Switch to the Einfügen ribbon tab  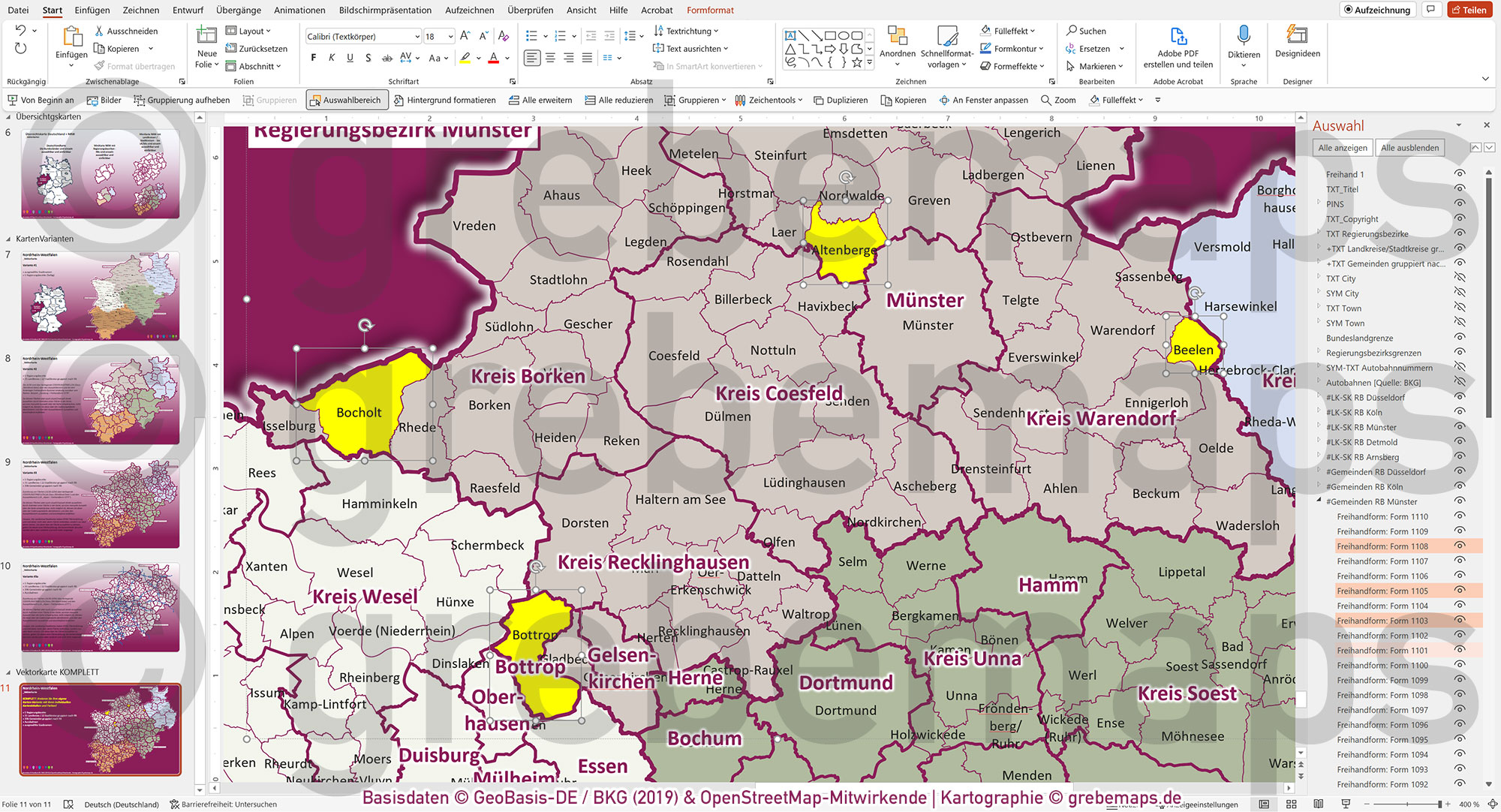92,10
